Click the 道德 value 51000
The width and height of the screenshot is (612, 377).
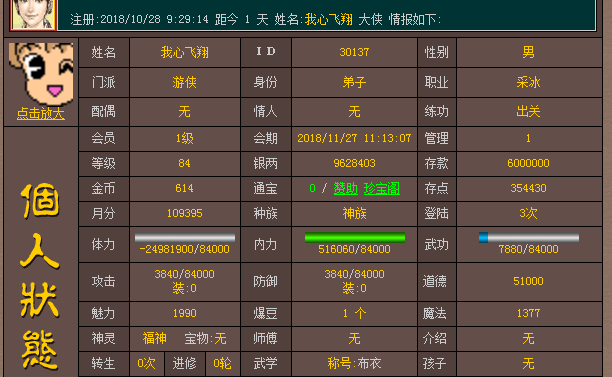pos(528,281)
